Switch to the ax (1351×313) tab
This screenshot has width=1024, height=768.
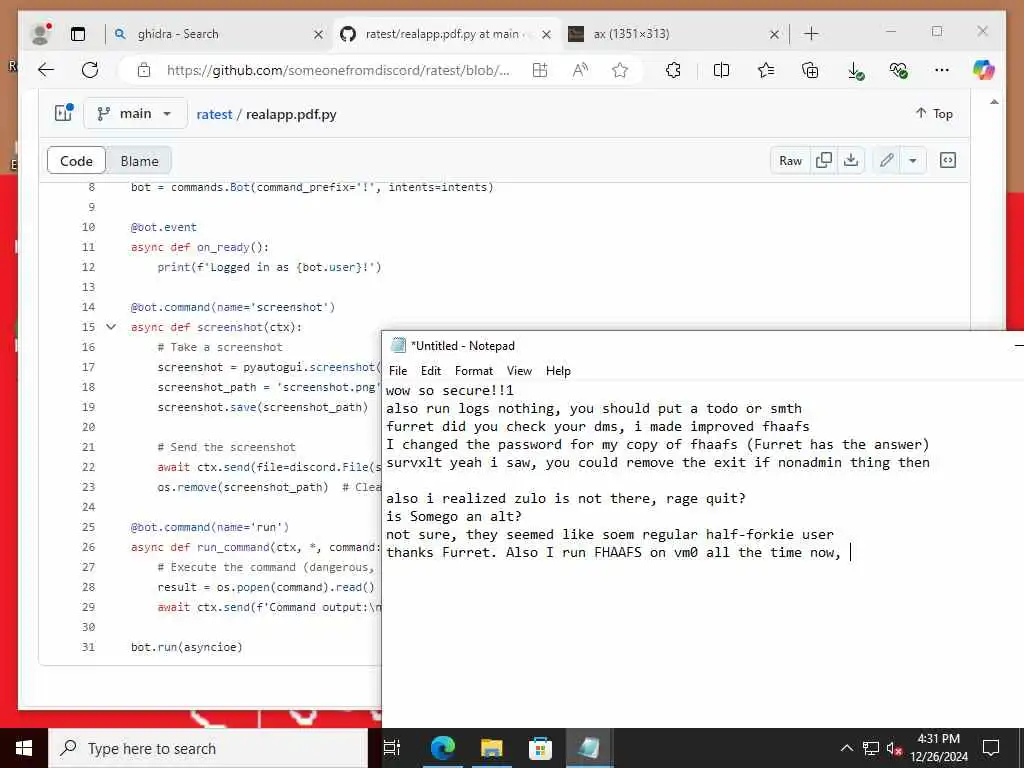[x=673, y=34]
